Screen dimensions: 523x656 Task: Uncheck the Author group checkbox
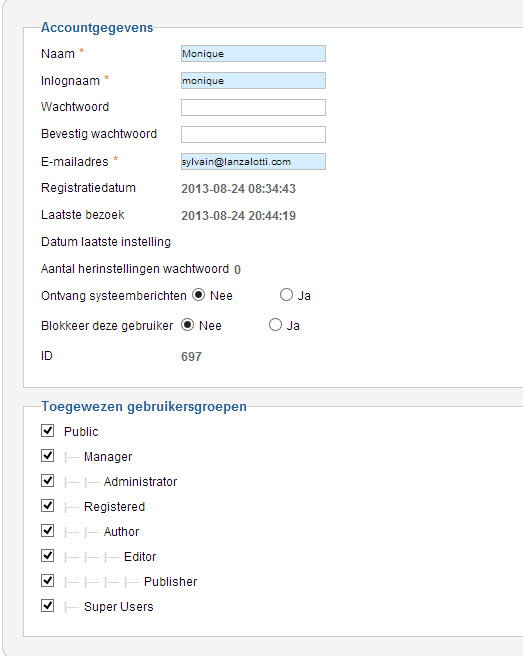pos(48,531)
